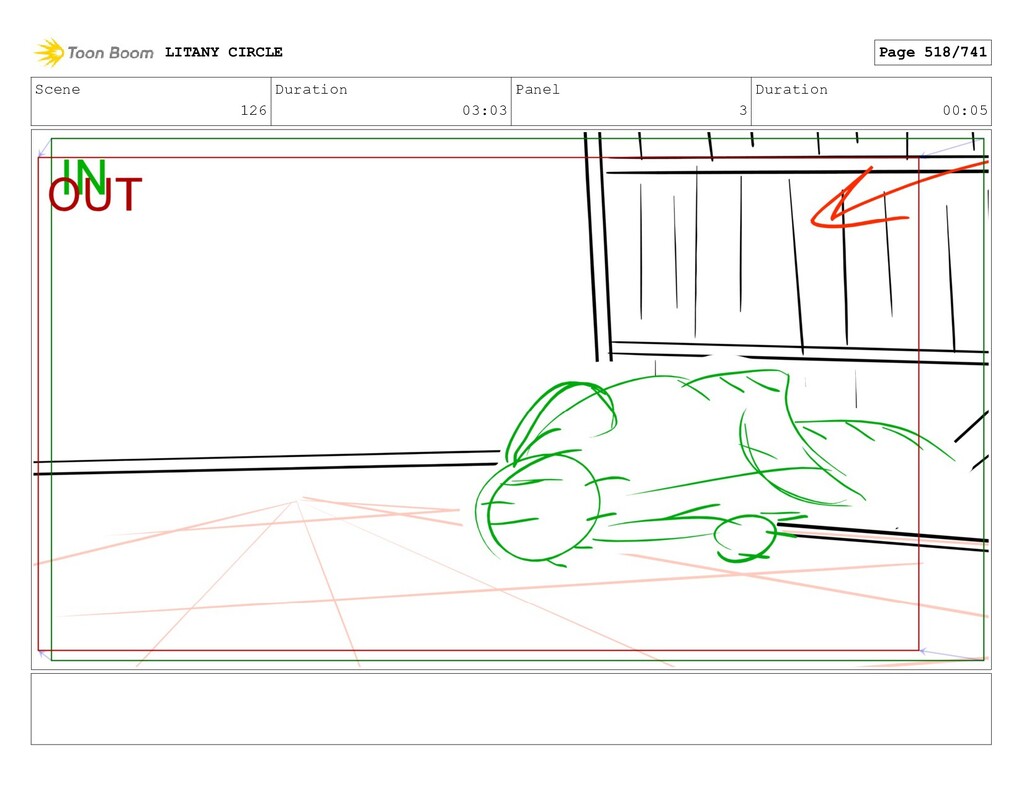
Task: Click the storyboard panel drawing thumbnail
Action: 511,399
